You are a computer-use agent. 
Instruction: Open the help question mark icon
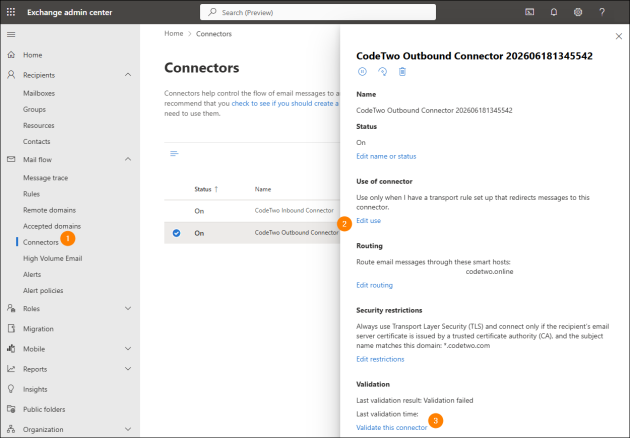[602, 12]
